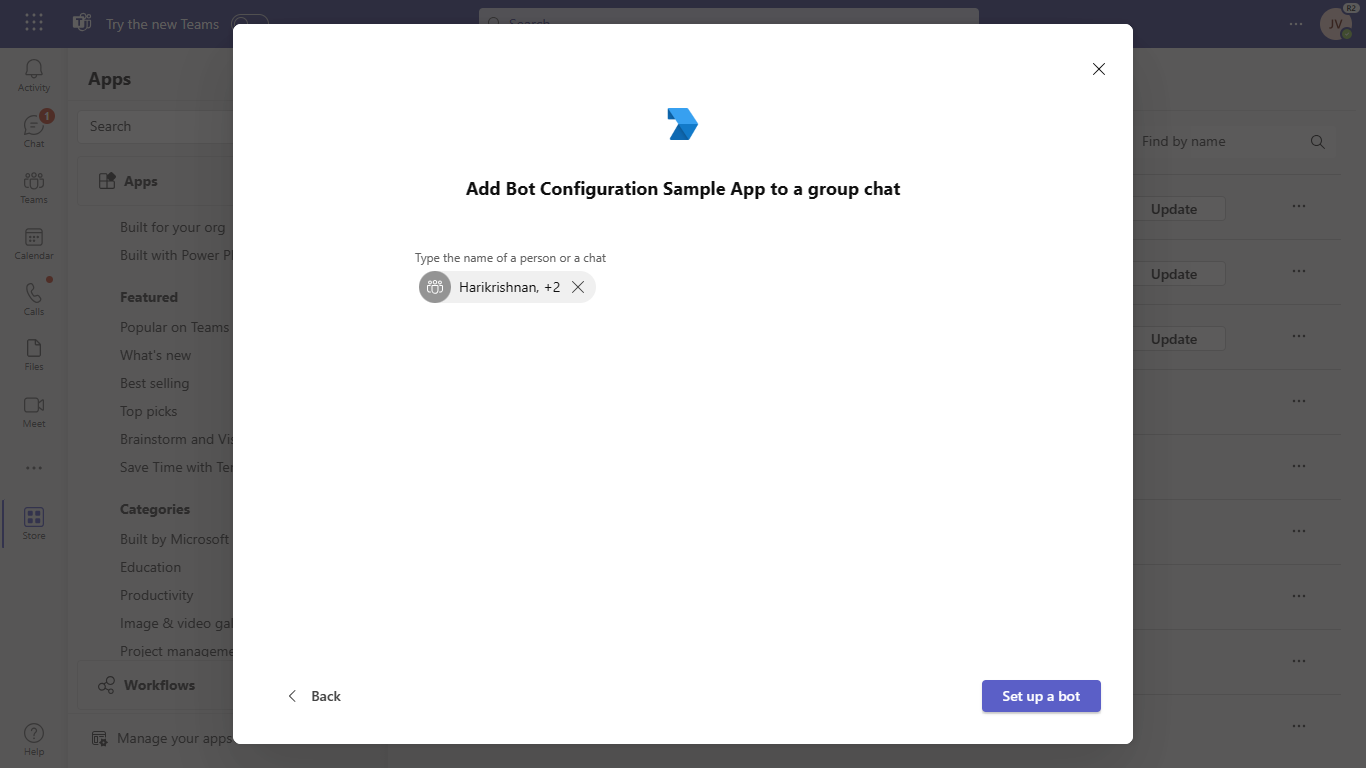Expand the Workflows section

pos(155,685)
